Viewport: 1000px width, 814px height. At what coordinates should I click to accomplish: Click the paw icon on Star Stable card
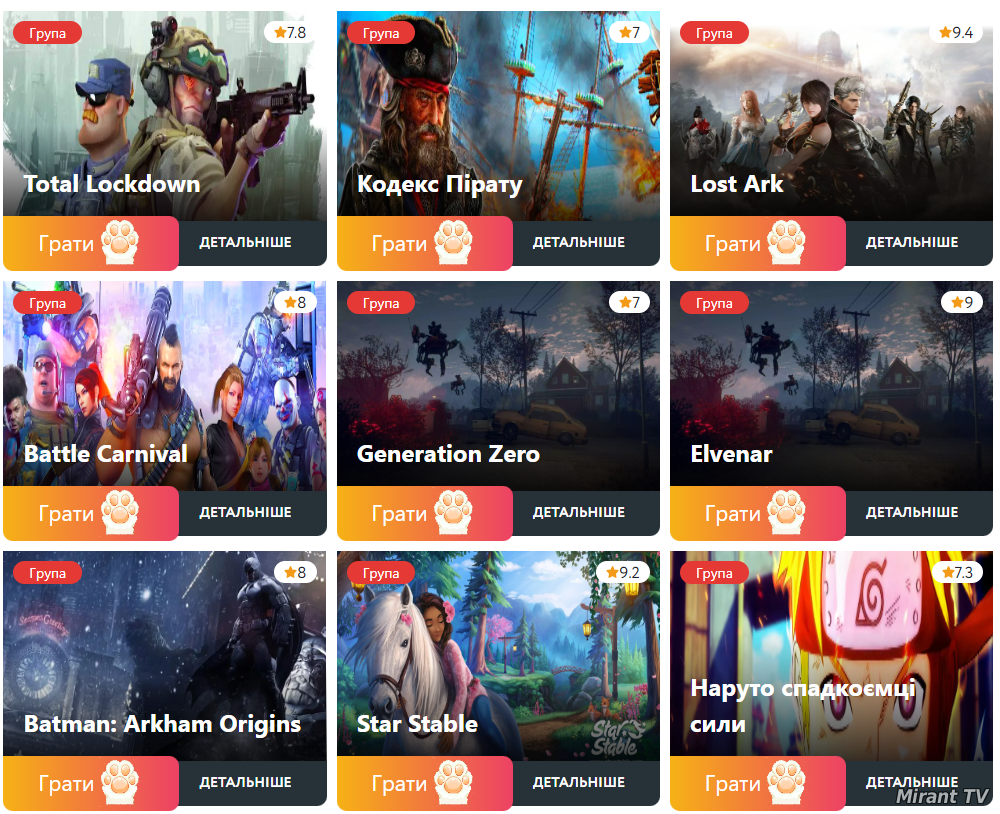(453, 782)
